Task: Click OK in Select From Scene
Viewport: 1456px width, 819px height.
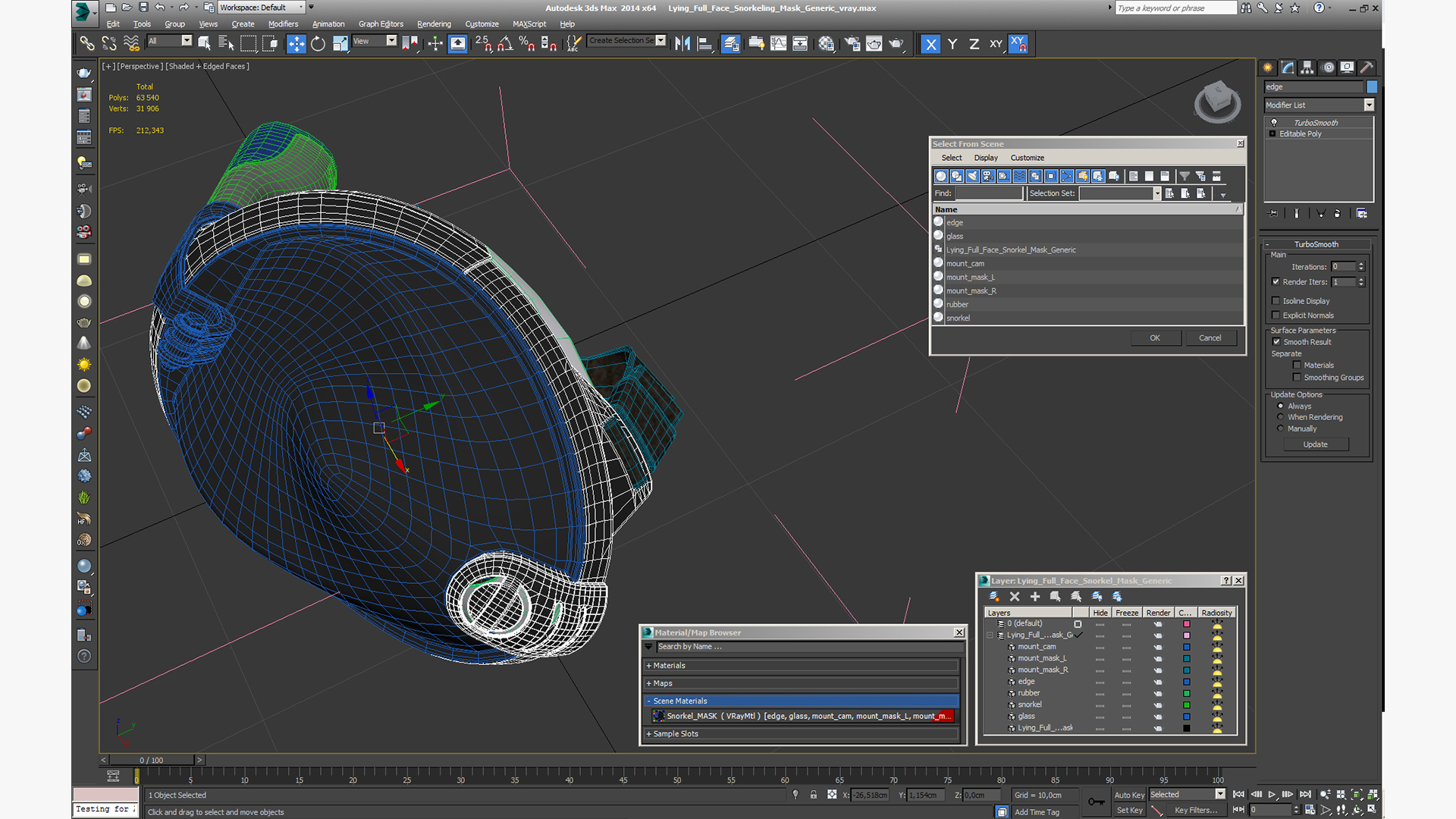Action: coord(1155,338)
